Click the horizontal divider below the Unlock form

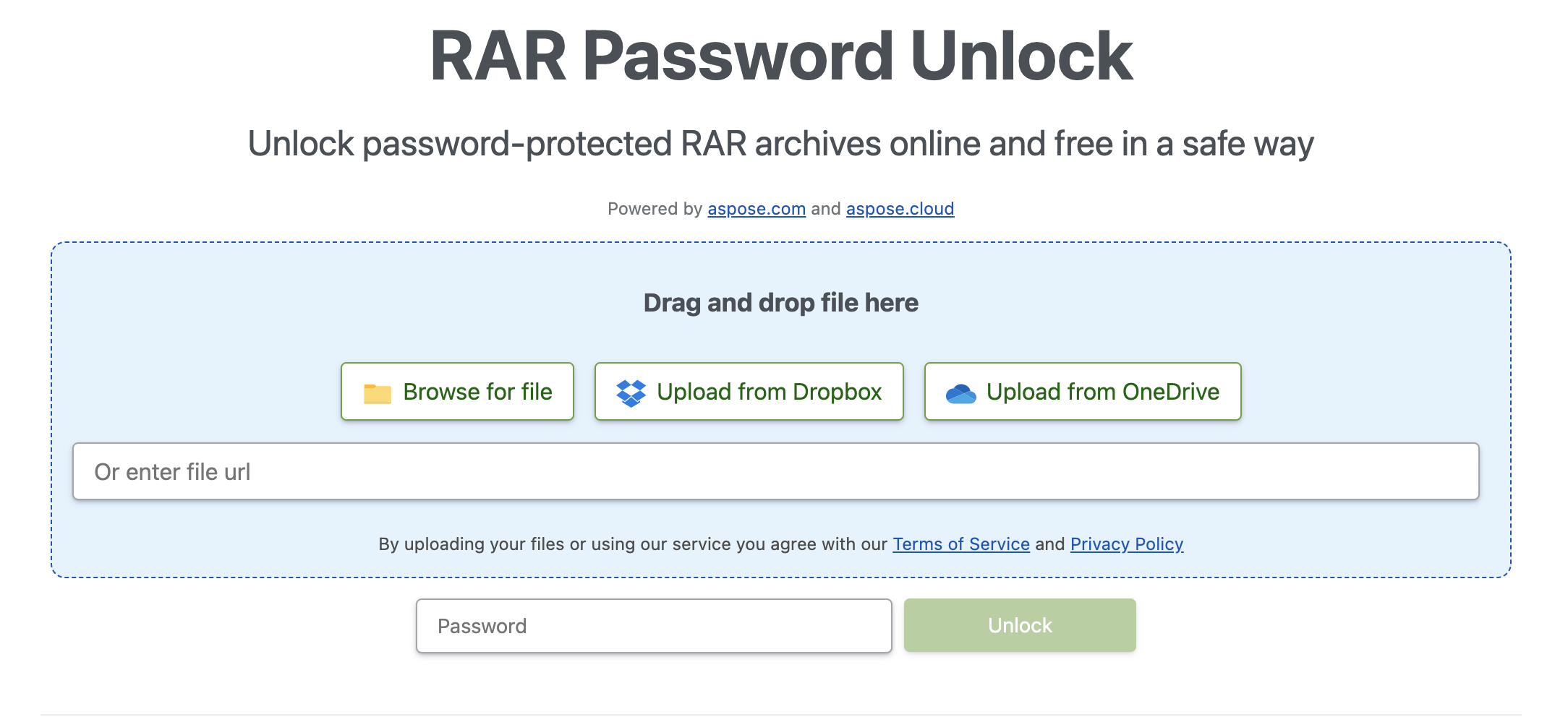point(780,715)
